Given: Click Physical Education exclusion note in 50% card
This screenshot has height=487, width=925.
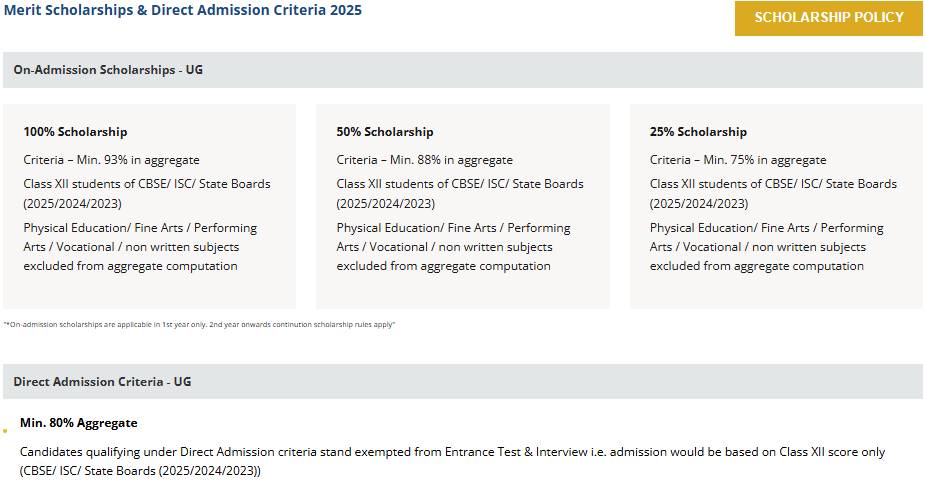Looking at the screenshot, I should pos(454,247).
